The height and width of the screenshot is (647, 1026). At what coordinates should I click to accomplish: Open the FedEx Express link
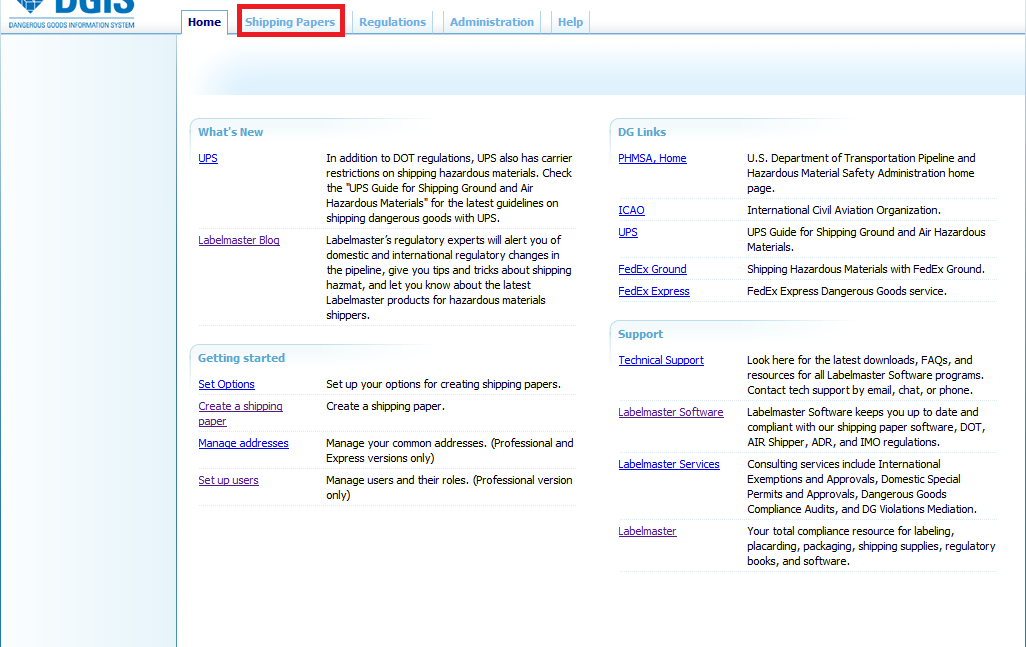pos(654,291)
